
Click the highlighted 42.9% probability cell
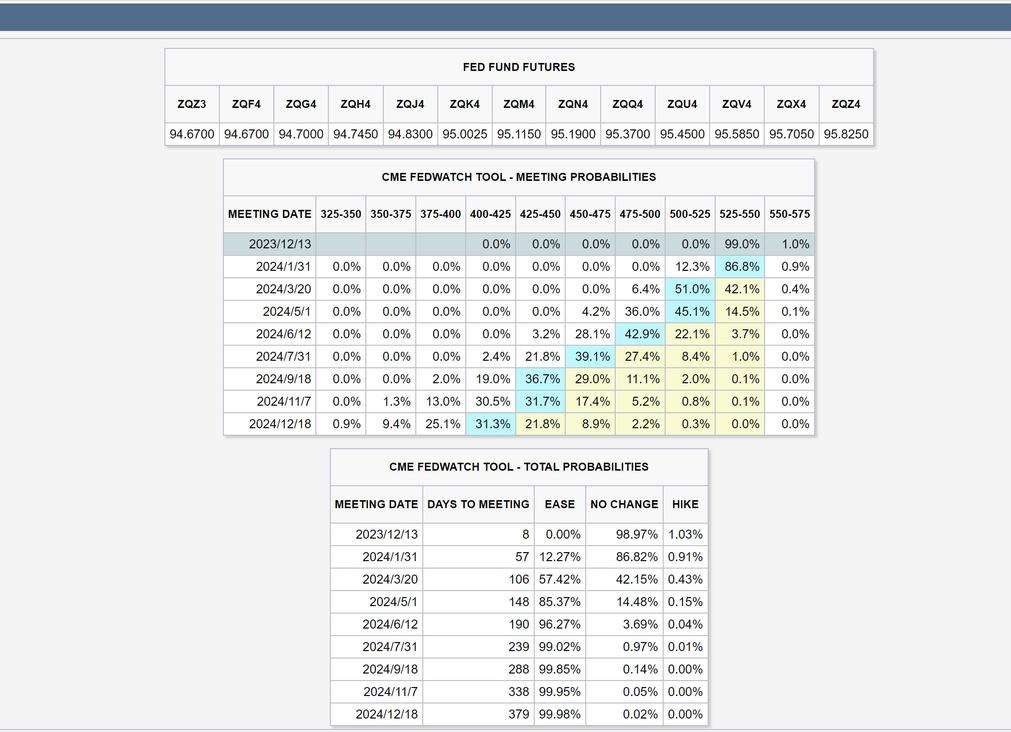642,334
